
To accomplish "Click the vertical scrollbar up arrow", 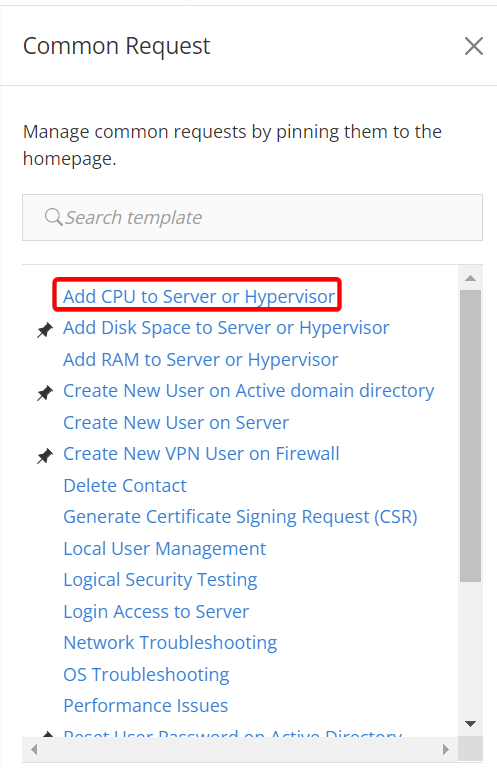I will pyautogui.click(x=471, y=278).
